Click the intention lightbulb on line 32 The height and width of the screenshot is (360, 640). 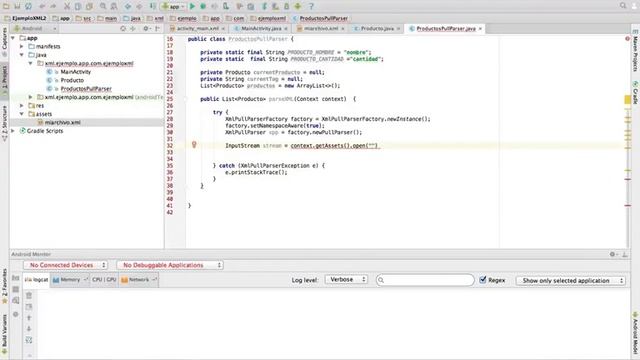(194, 144)
